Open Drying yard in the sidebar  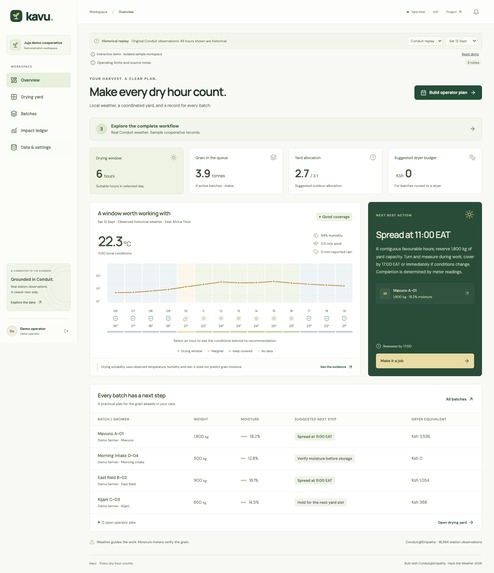click(x=38, y=97)
